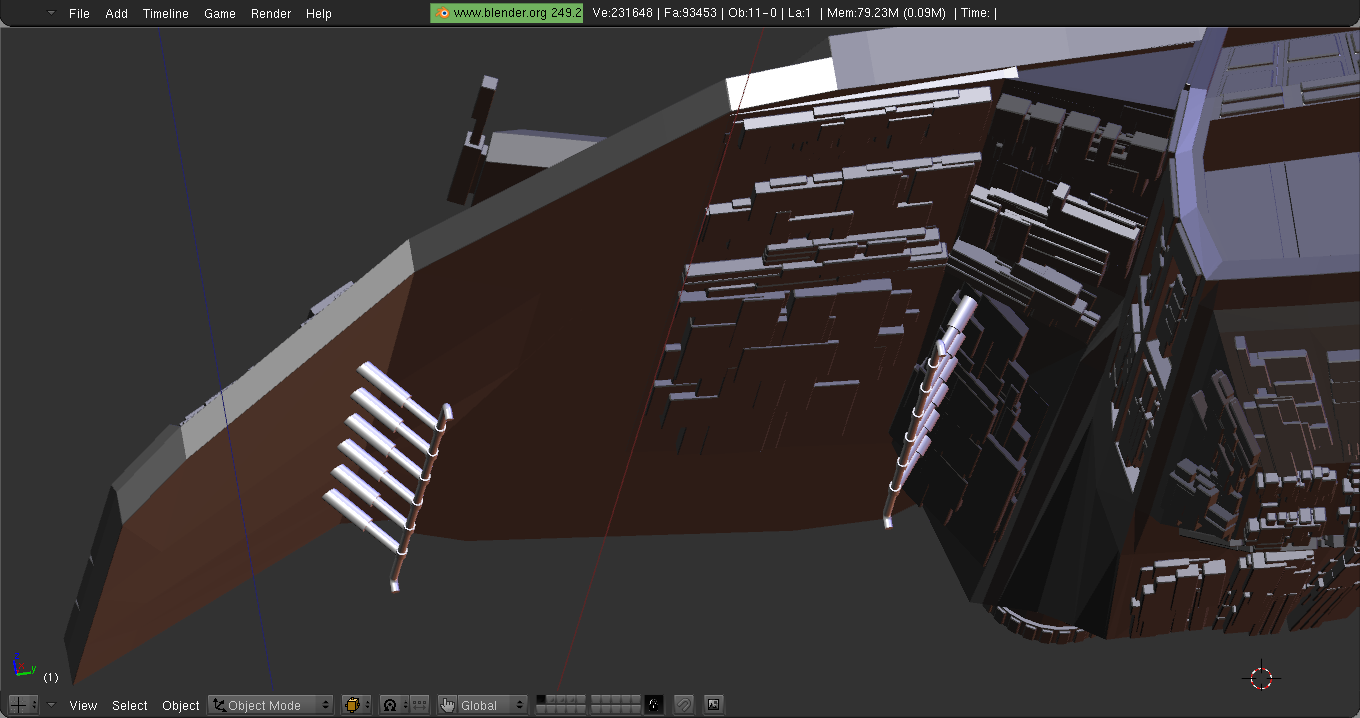This screenshot has width=1360, height=718.
Task: Click the www.blender.org 249.2 link
Action: [x=507, y=13]
